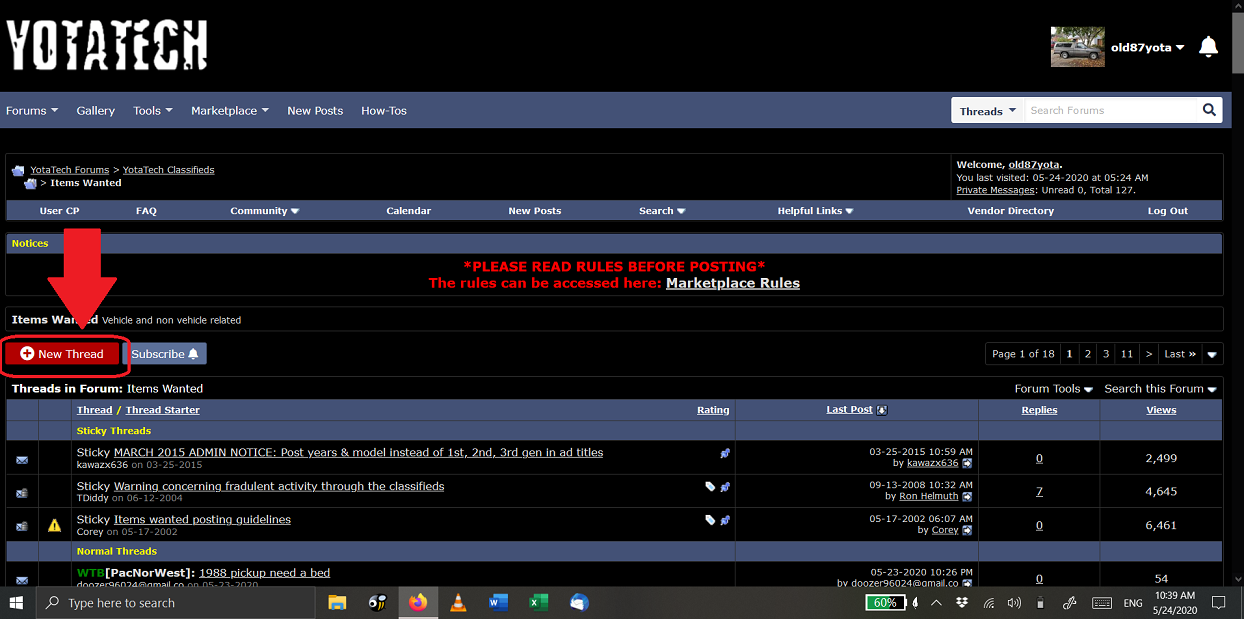
Task: Open the old87yota profile avatar
Action: [x=1077, y=47]
